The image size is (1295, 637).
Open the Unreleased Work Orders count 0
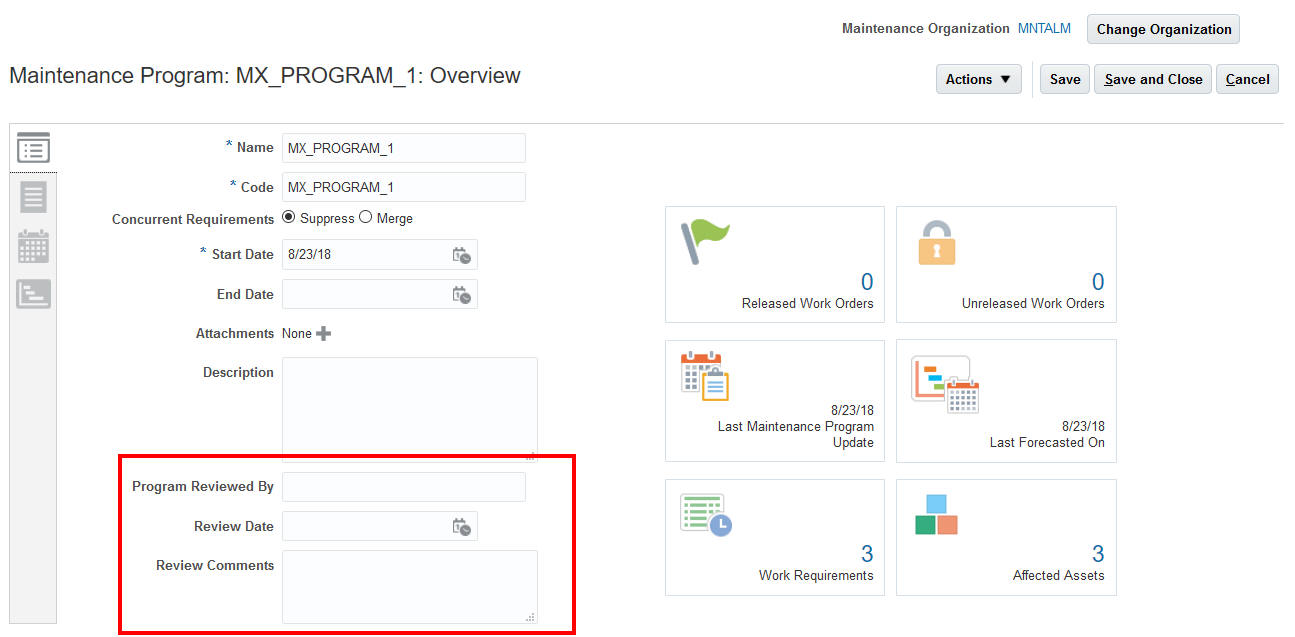pos(1098,282)
